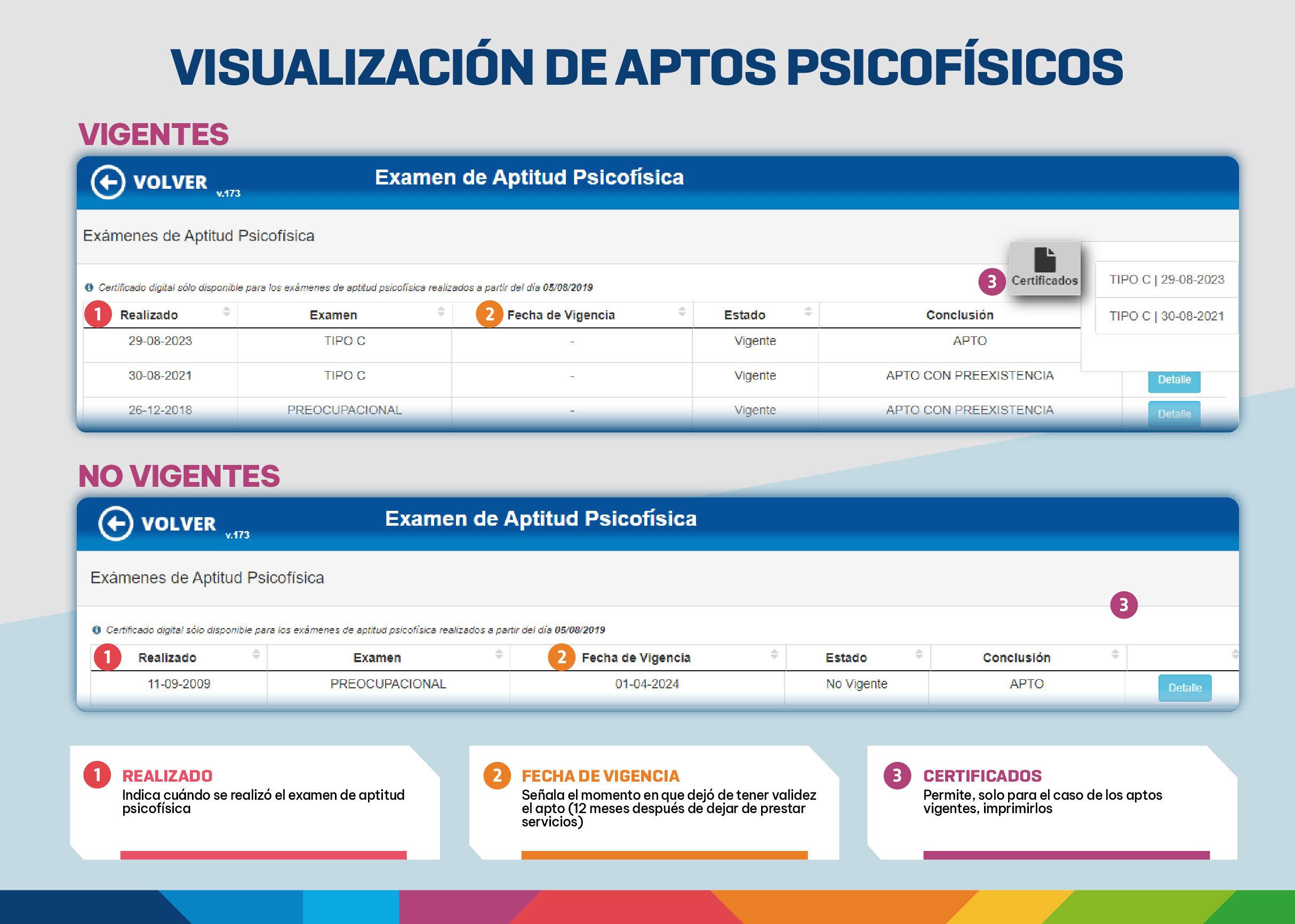This screenshot has width=1295, height=924.
Task: Click APTO CON PREEXISTENCIA in the 26-12-2018 row
Action: coord(970,410)
